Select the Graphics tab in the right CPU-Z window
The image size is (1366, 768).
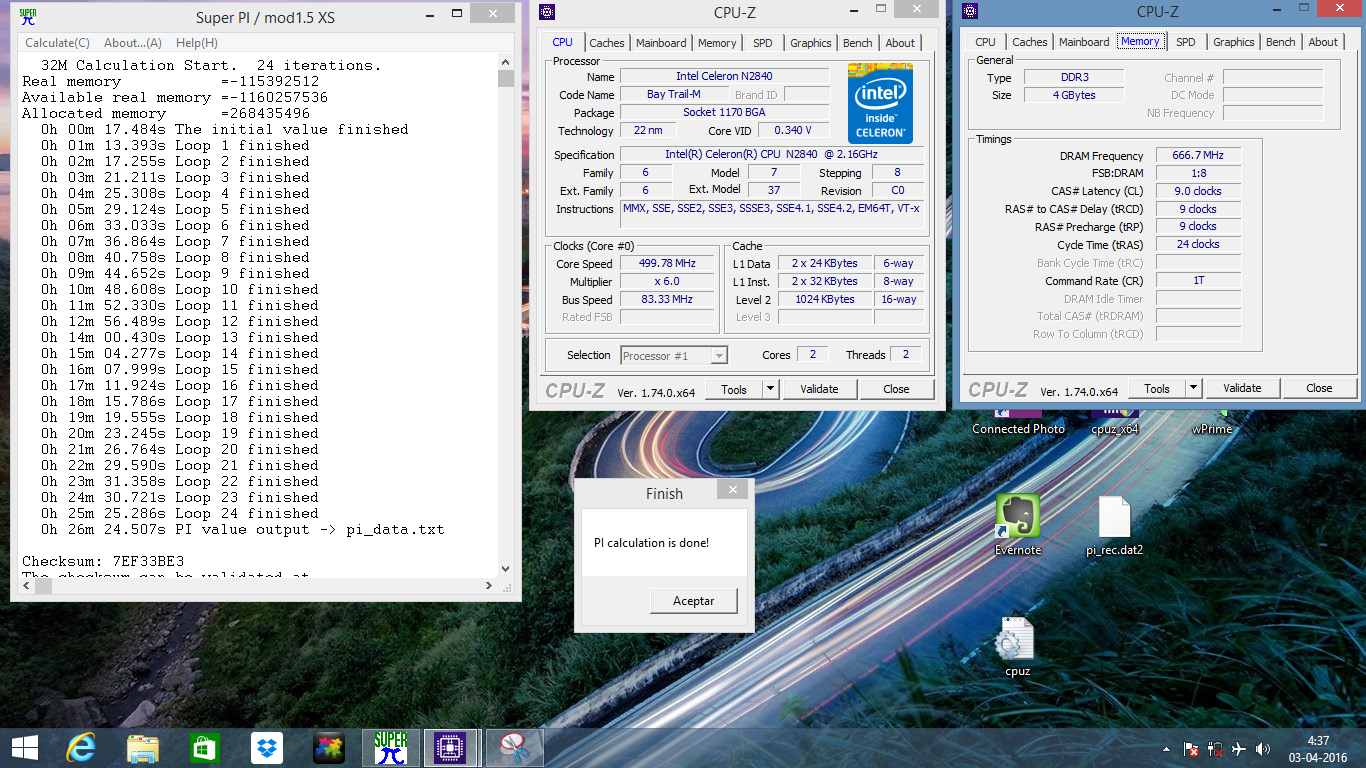1233,42
